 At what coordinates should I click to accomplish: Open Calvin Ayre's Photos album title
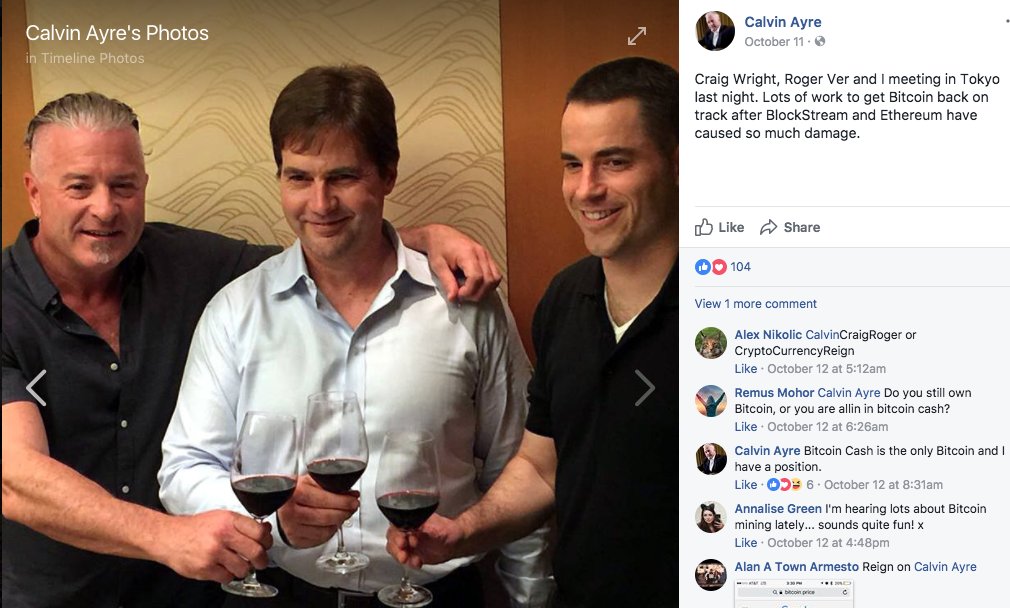[x=117, y=33]
